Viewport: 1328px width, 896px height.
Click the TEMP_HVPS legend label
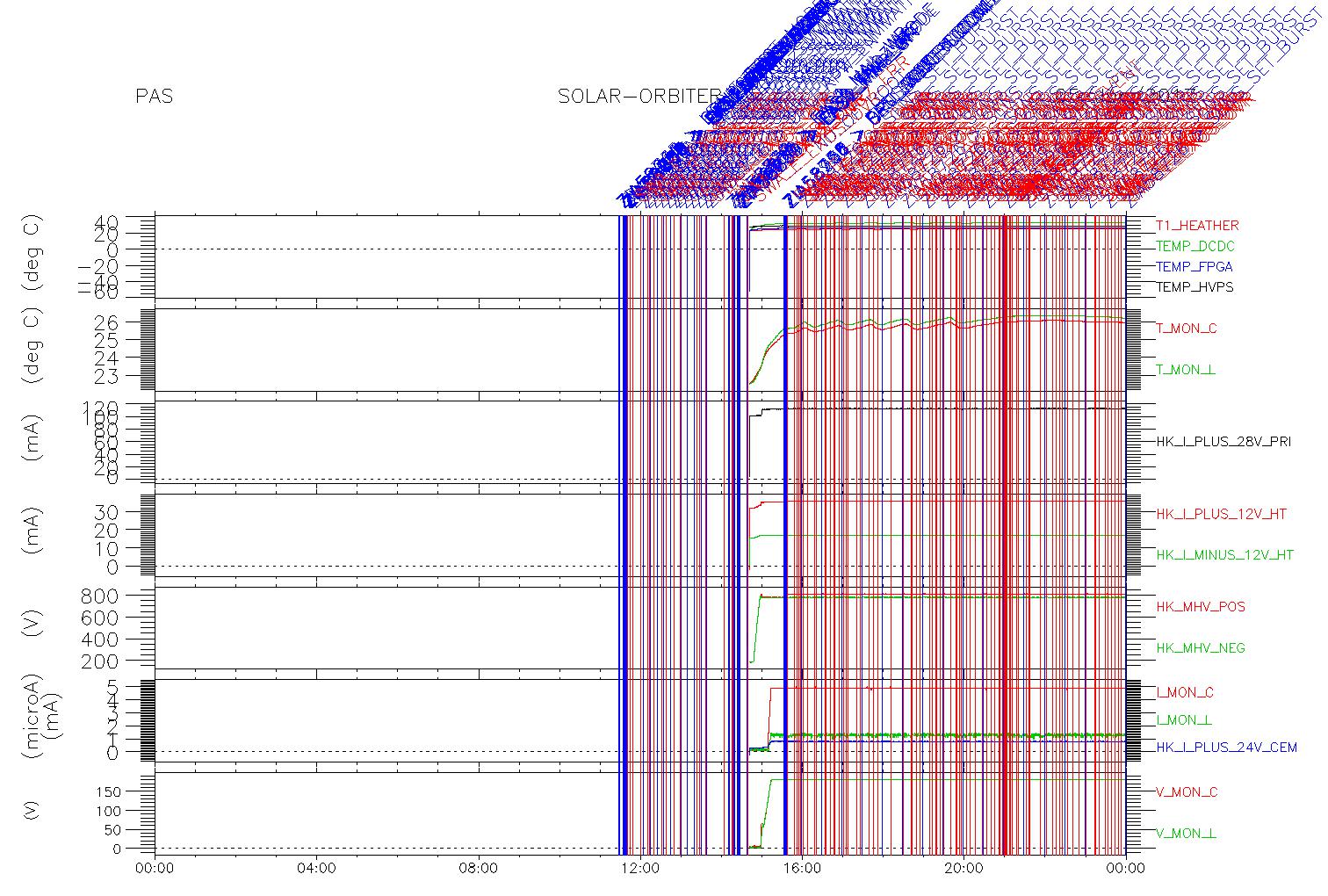[x=1194, y=287]
